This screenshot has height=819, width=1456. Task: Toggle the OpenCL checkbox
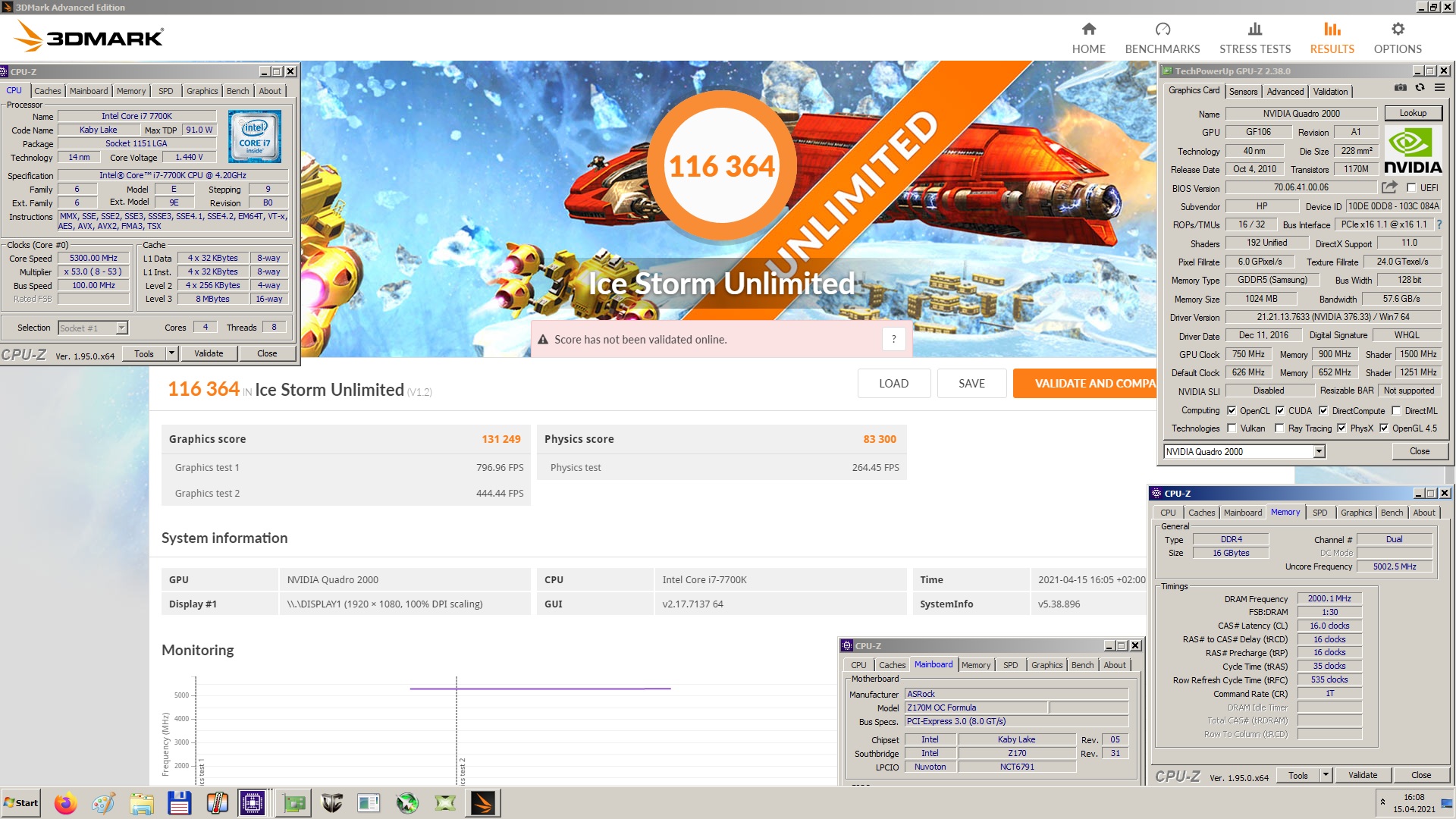coord(1232,410)
